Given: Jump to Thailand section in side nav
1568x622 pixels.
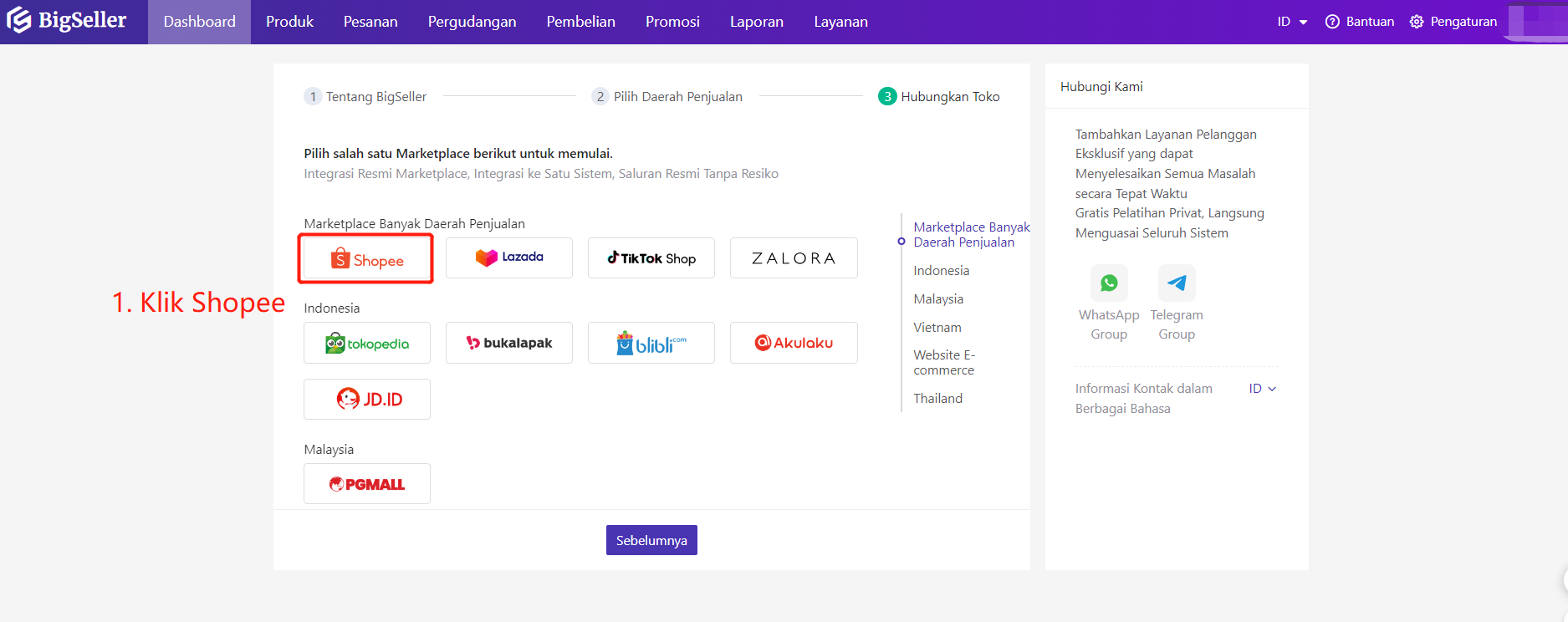Looking at the screenshot, I should [x=938, y=399].
